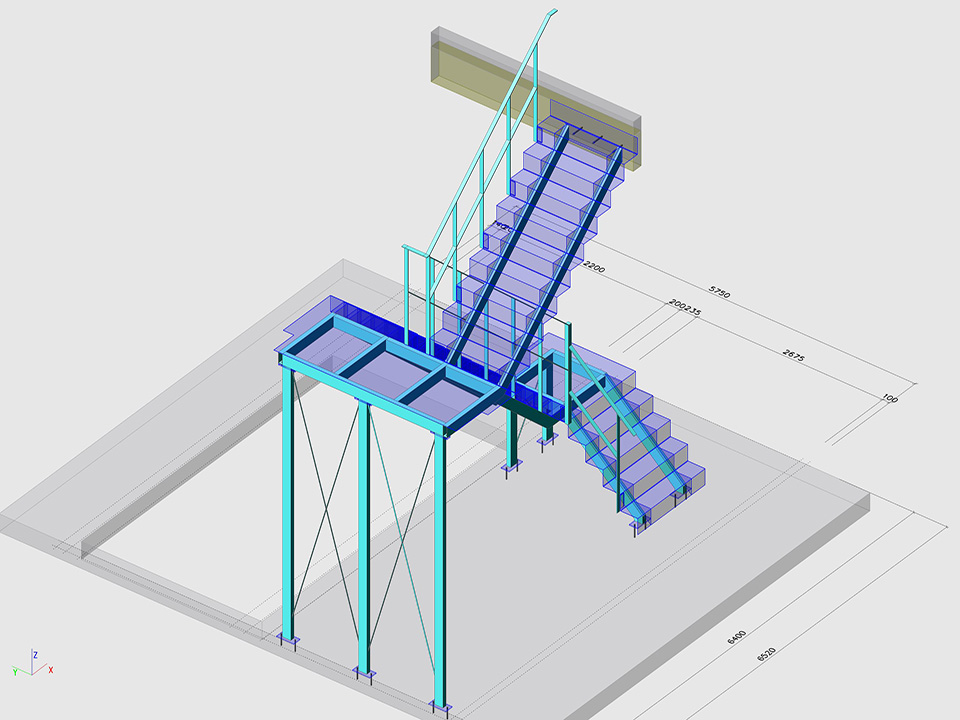This screenshot has height=720, width=960.
Task: Pick the 6520 dimension annotation
Action: [x=767, y=655]
